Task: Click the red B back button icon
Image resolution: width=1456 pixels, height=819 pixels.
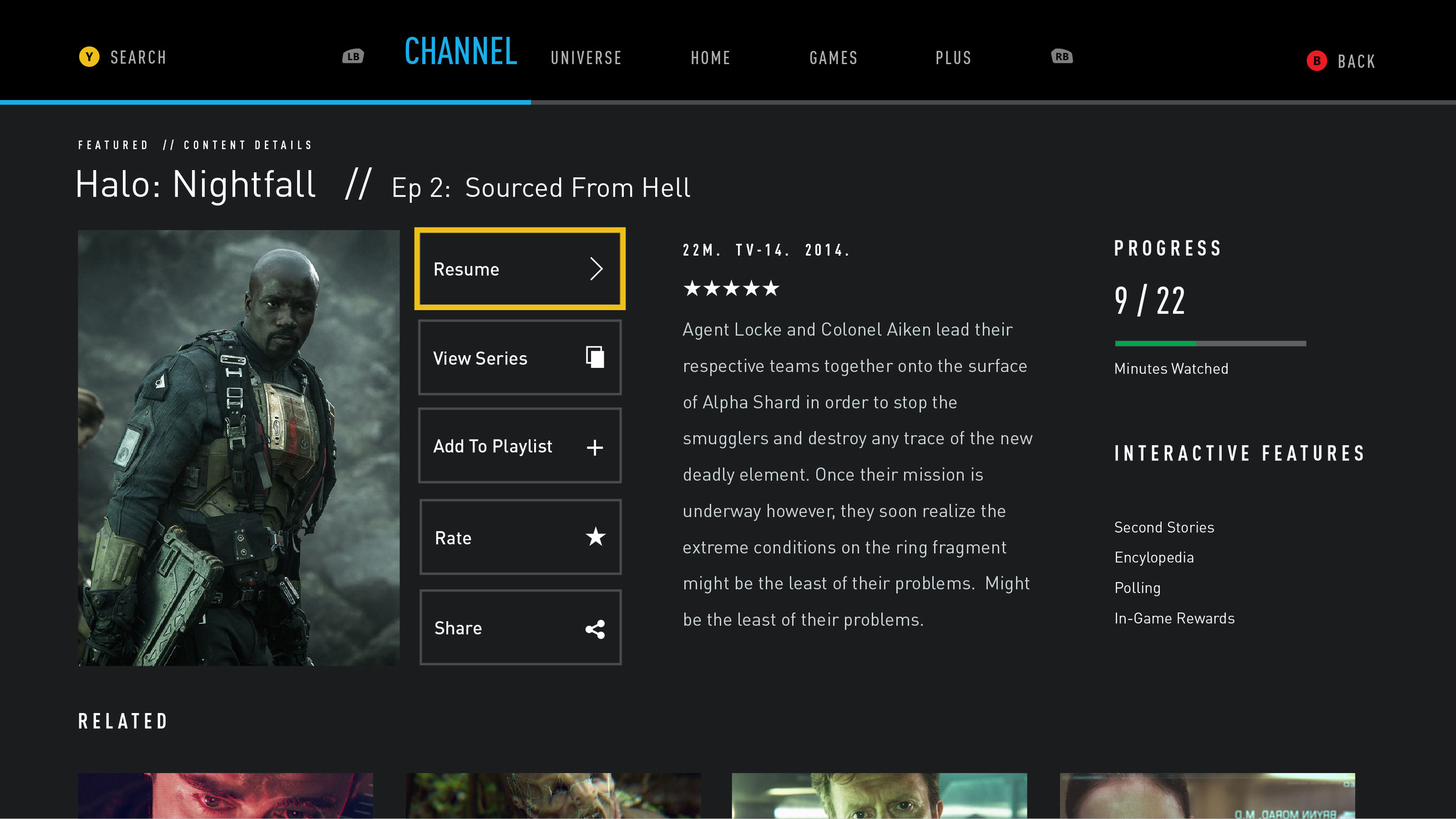Action: pyautogui.click(x=1316, y=61)
